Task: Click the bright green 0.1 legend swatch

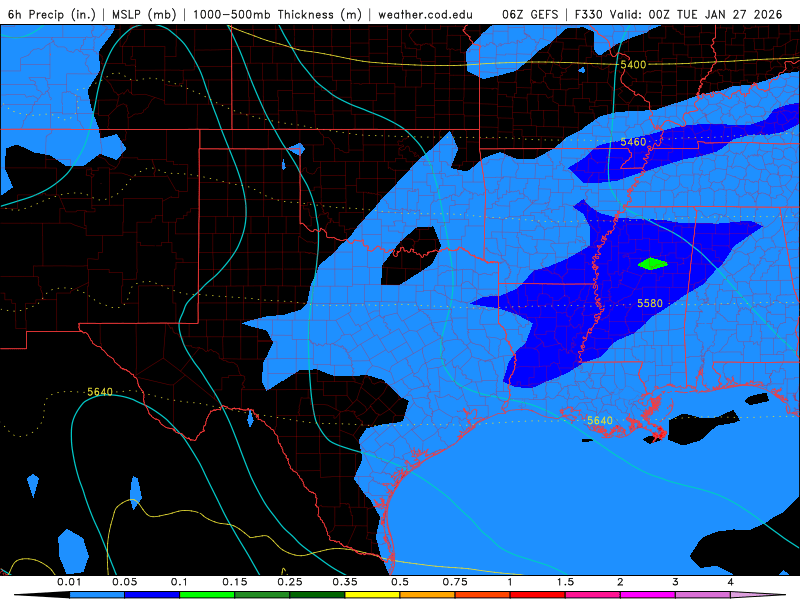Action: tap(207, 595)
